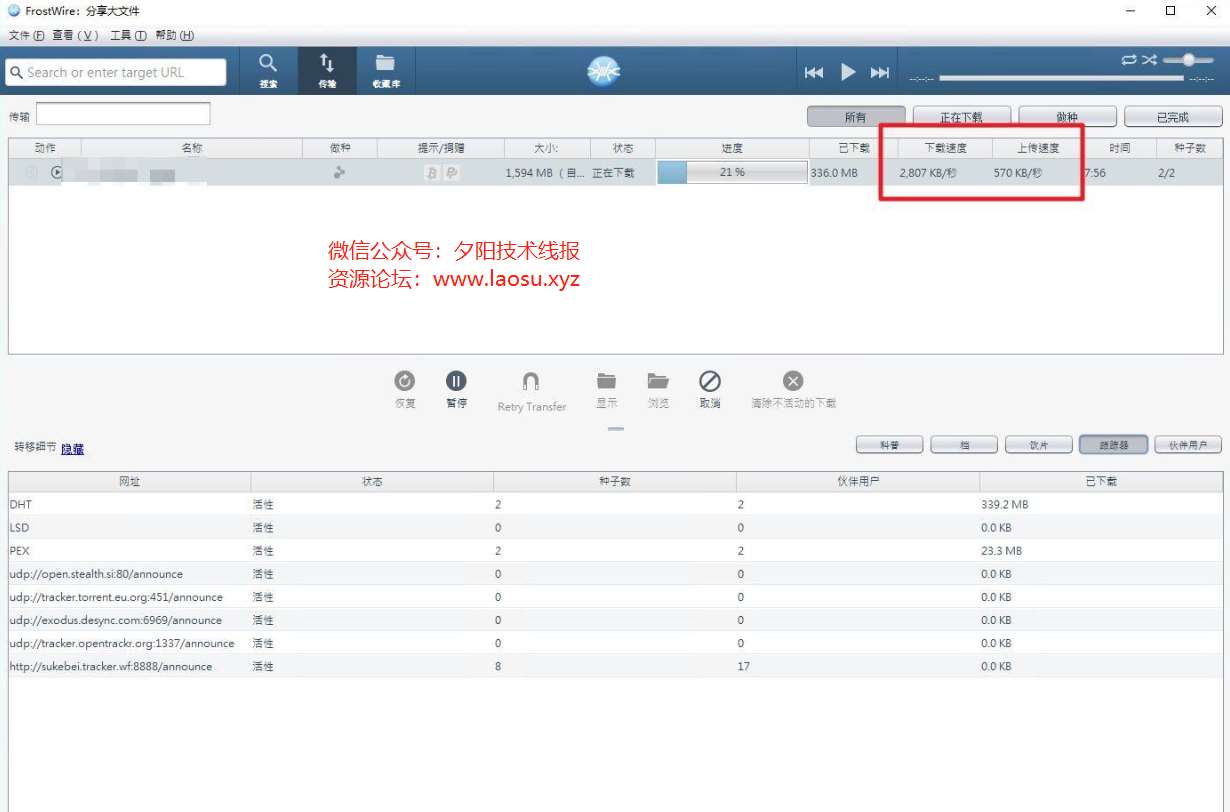Sort trackers by 已下载 column header in bottom table
Screen dimensions: 1230x812
click(x=1101, y=482)
